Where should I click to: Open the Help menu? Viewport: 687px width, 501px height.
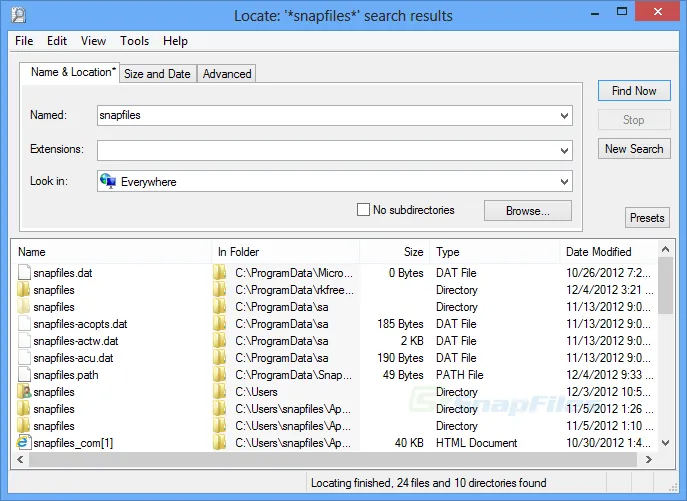(175, 41)
